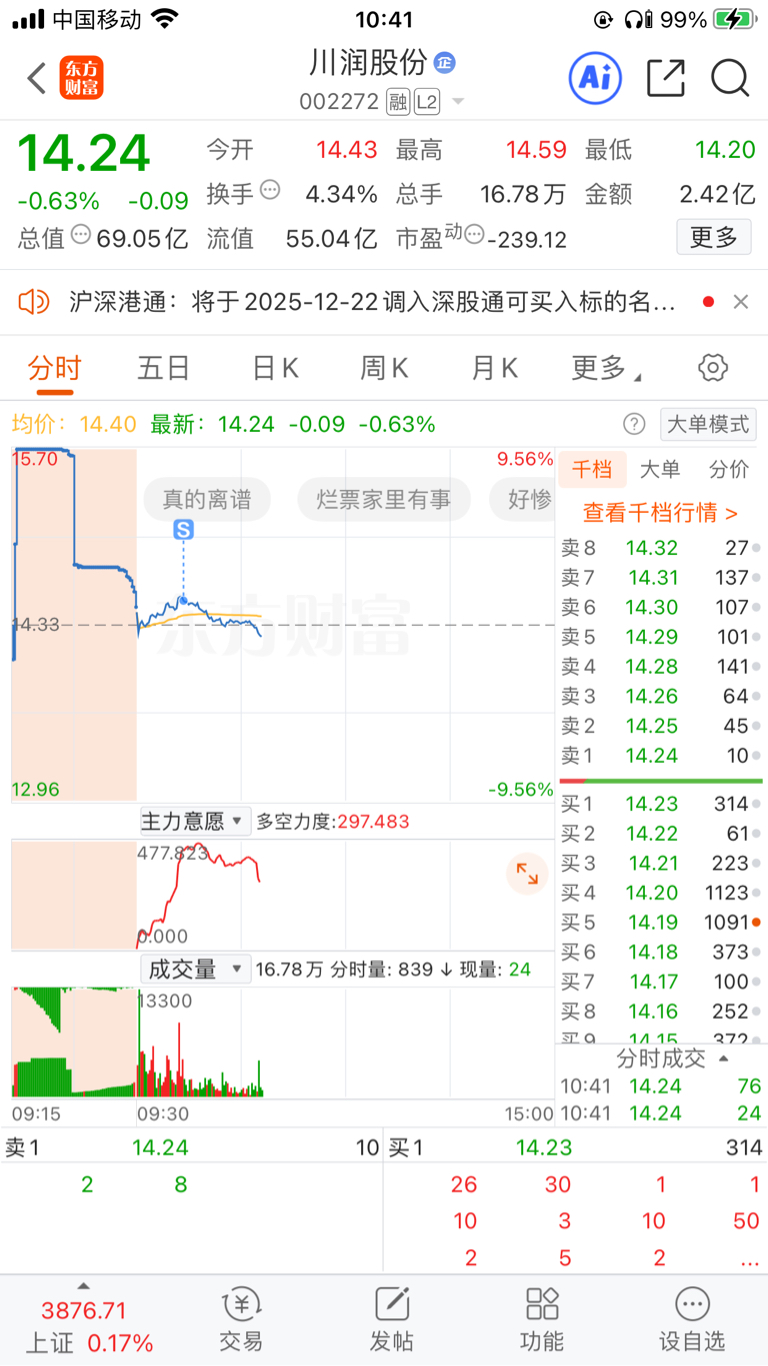Tap the 换手 info bubble icon
Image resolution: width=768 pixels, height=1366 pixels.
(x=270, y=190)
